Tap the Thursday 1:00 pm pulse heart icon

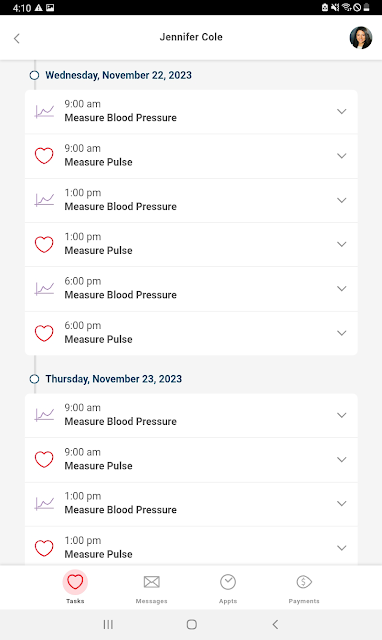click(x=44, y=548)
